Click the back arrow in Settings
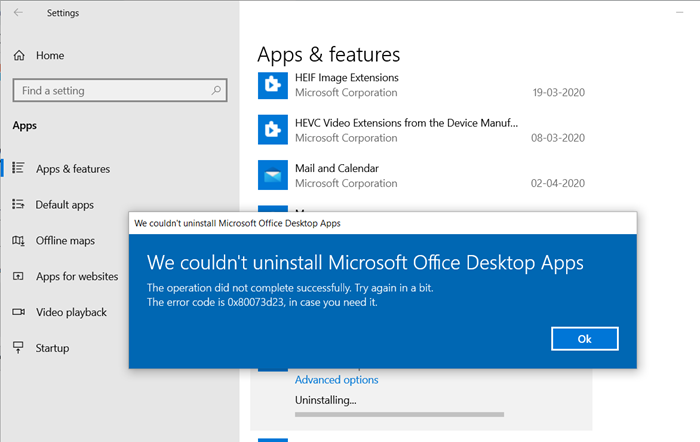The height and width of the screenshot is (442, 700). (18, 13)
